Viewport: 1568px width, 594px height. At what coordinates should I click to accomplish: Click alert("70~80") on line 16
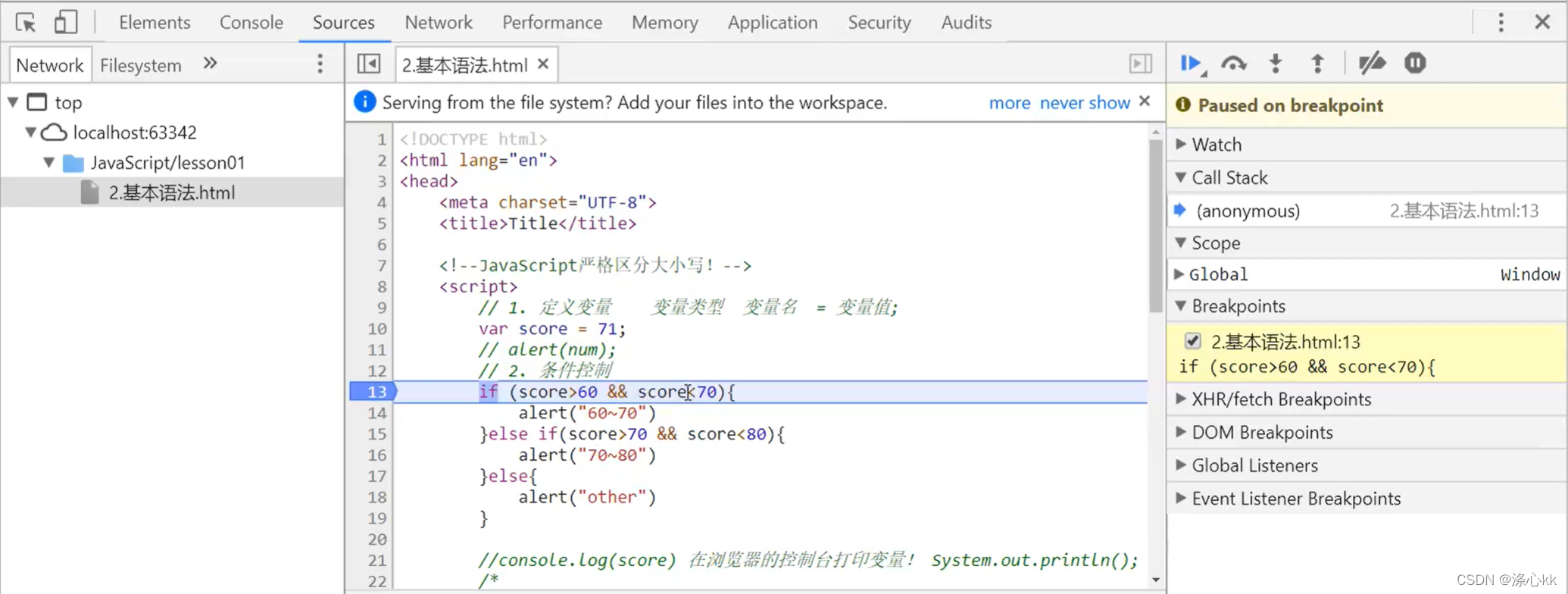pos(587,455)
